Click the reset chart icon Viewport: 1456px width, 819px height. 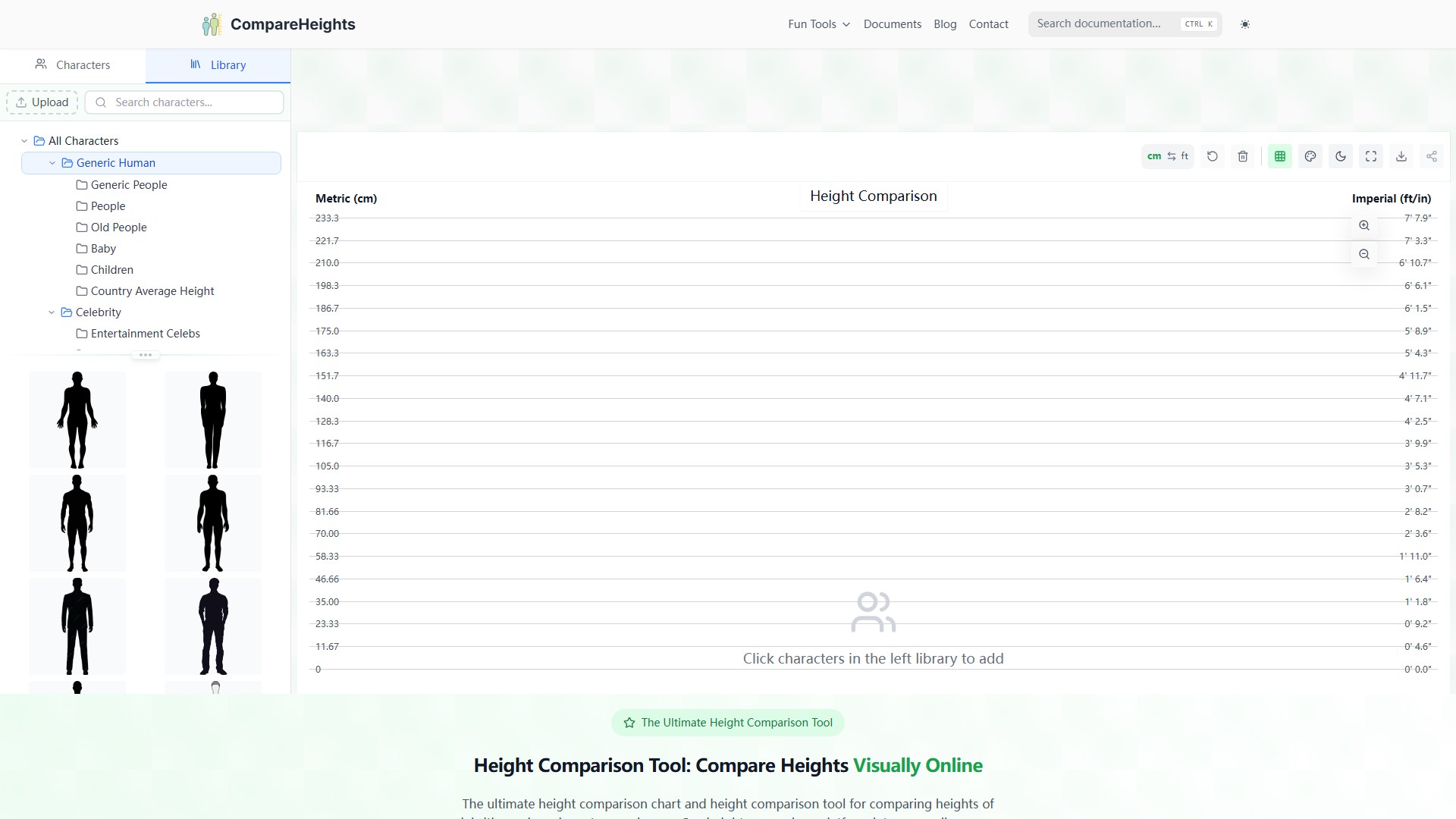coord(1212,156)
